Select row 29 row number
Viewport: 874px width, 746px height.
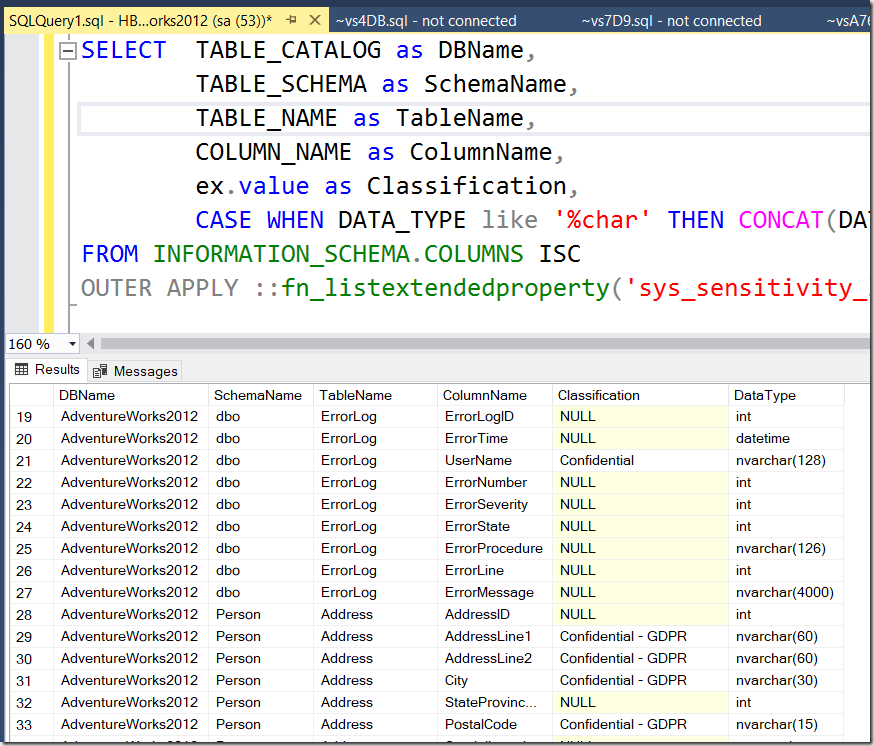pos(25,637)
